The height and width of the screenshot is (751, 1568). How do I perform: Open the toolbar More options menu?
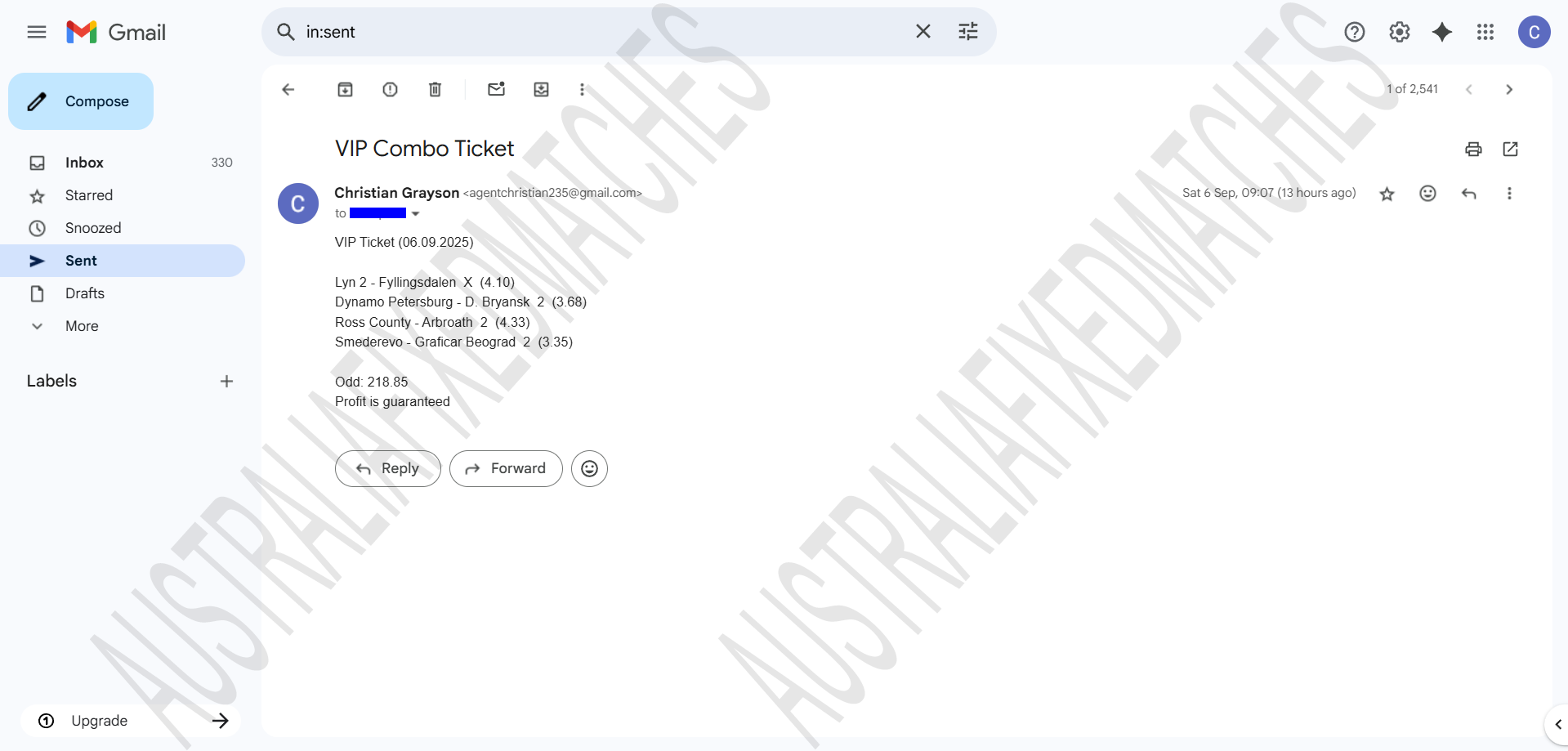tap(582, 89)
